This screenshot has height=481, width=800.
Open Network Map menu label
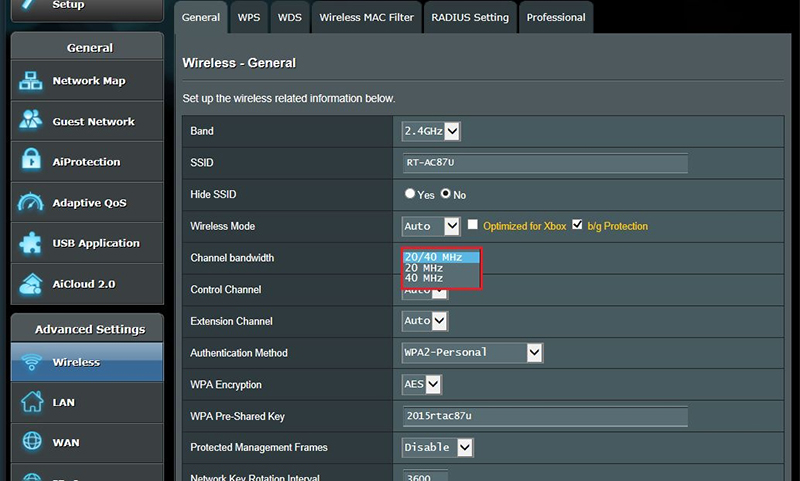[x=89, y=81]
